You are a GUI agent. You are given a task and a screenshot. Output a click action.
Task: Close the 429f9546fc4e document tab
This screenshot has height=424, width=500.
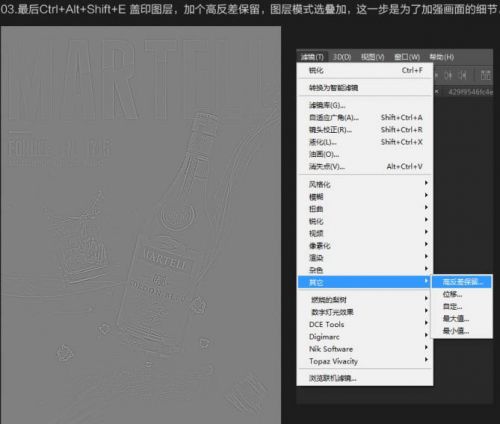437,92
